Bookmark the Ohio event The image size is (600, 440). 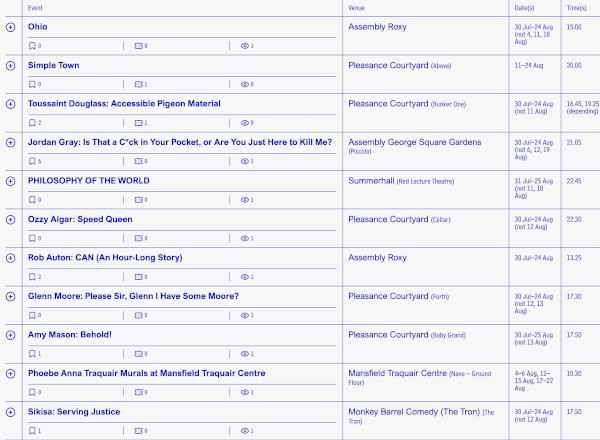(33, 46)
